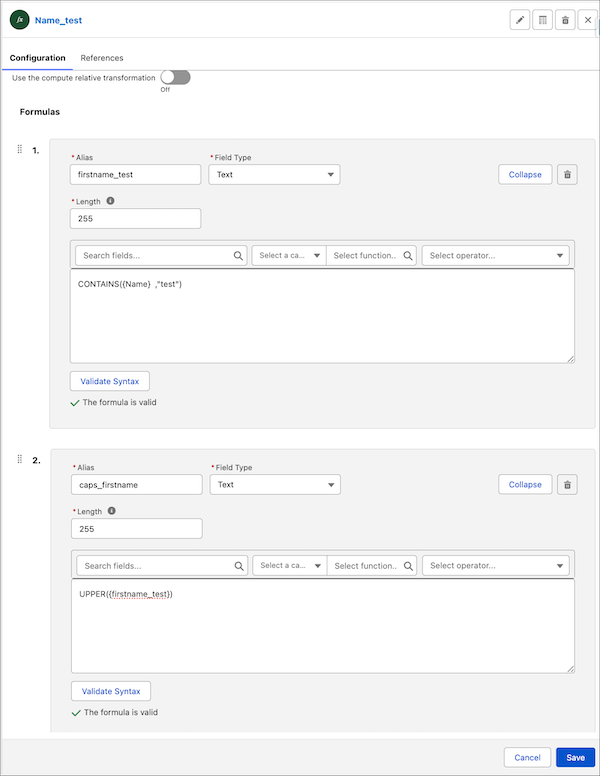
Task: Grab the drag handle of formula 2
Action: (x=20, y=459)
